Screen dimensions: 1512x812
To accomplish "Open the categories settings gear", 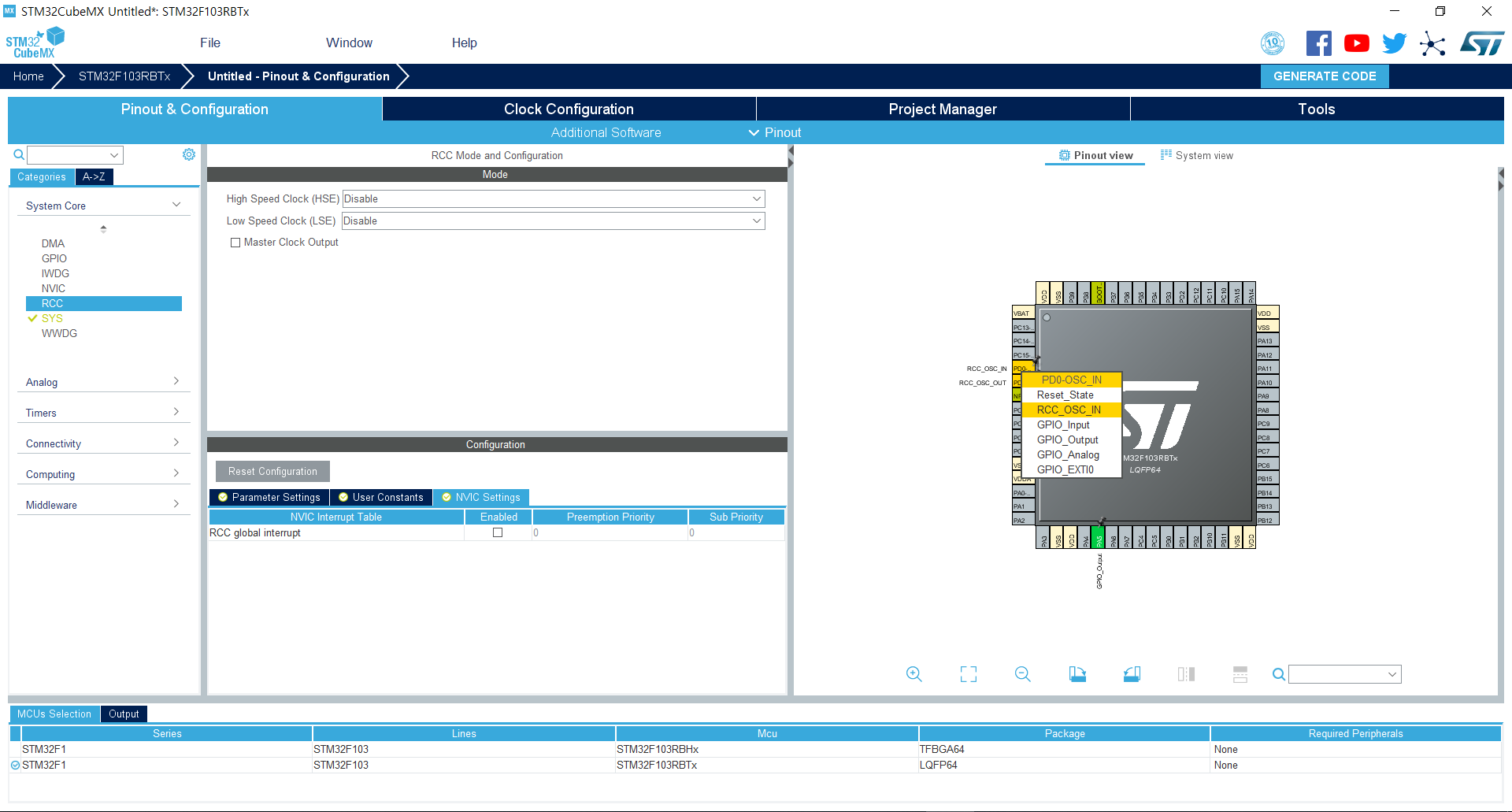I will pos(189,154).
